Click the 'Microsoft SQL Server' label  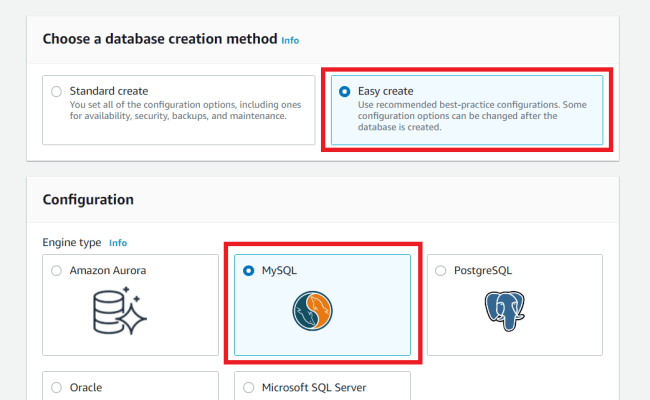(x=314, y=387)
